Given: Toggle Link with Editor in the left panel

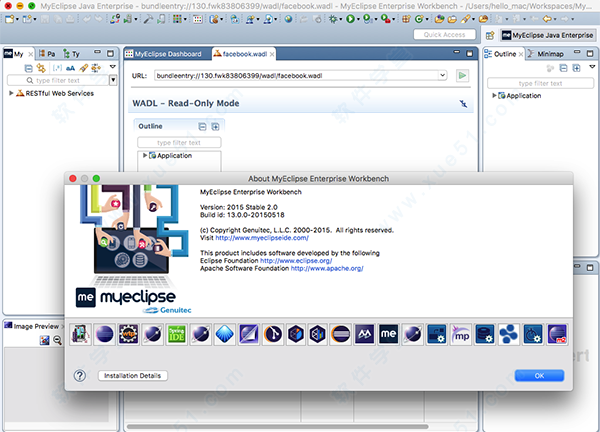Looking at the screenshot, I should (41, 68).
